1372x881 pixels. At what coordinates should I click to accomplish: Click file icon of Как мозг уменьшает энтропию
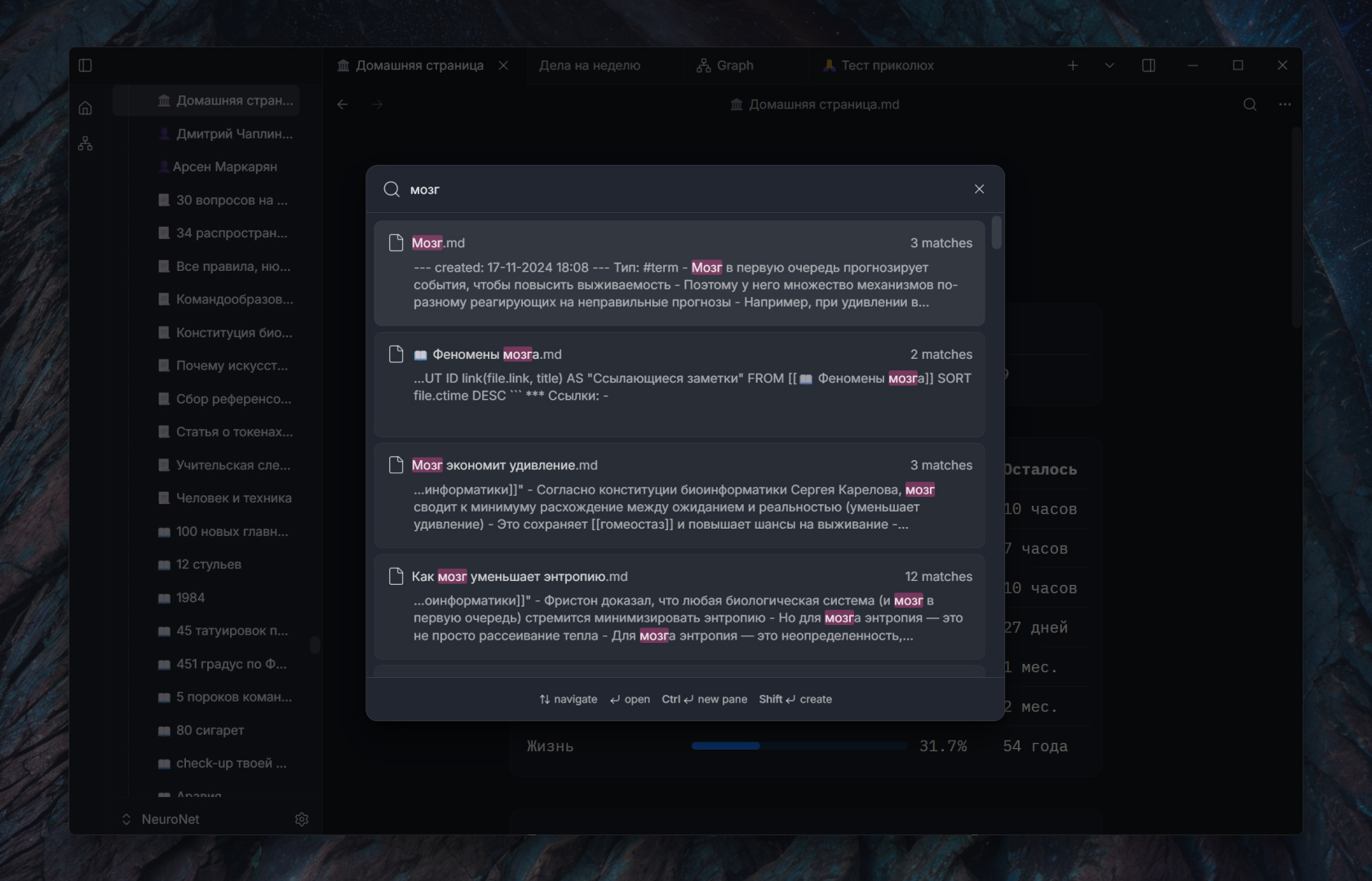pos(396,576)
